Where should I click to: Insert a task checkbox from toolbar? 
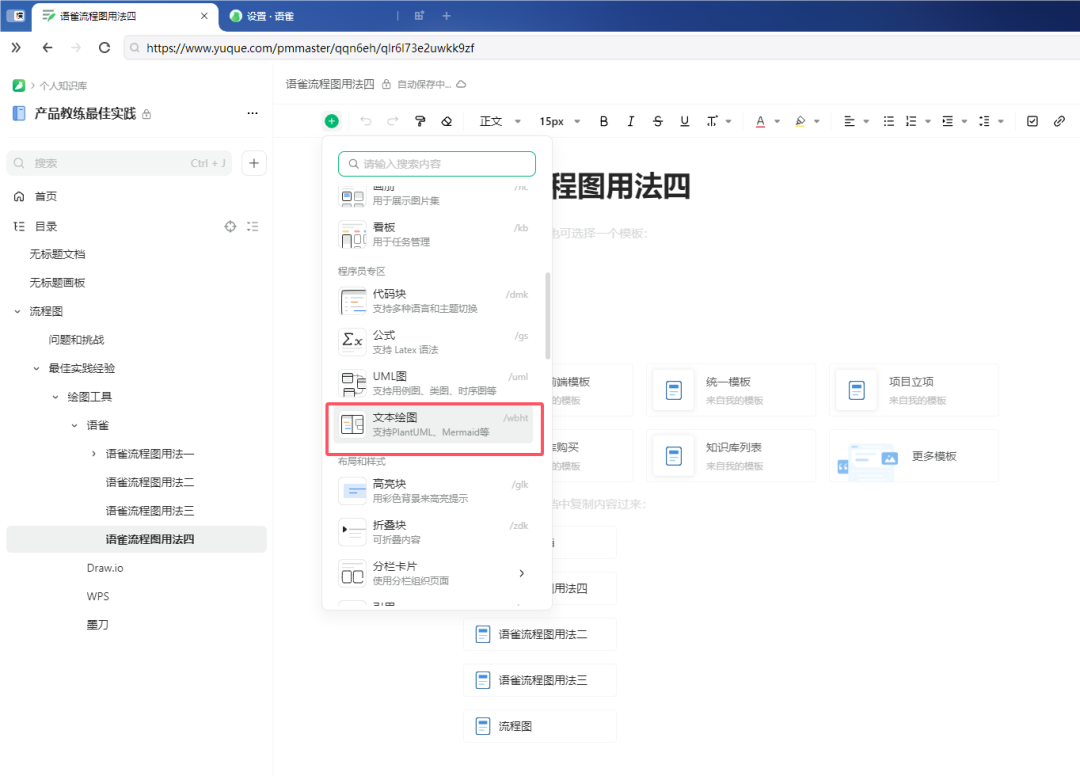click(x=1032, y=121)
